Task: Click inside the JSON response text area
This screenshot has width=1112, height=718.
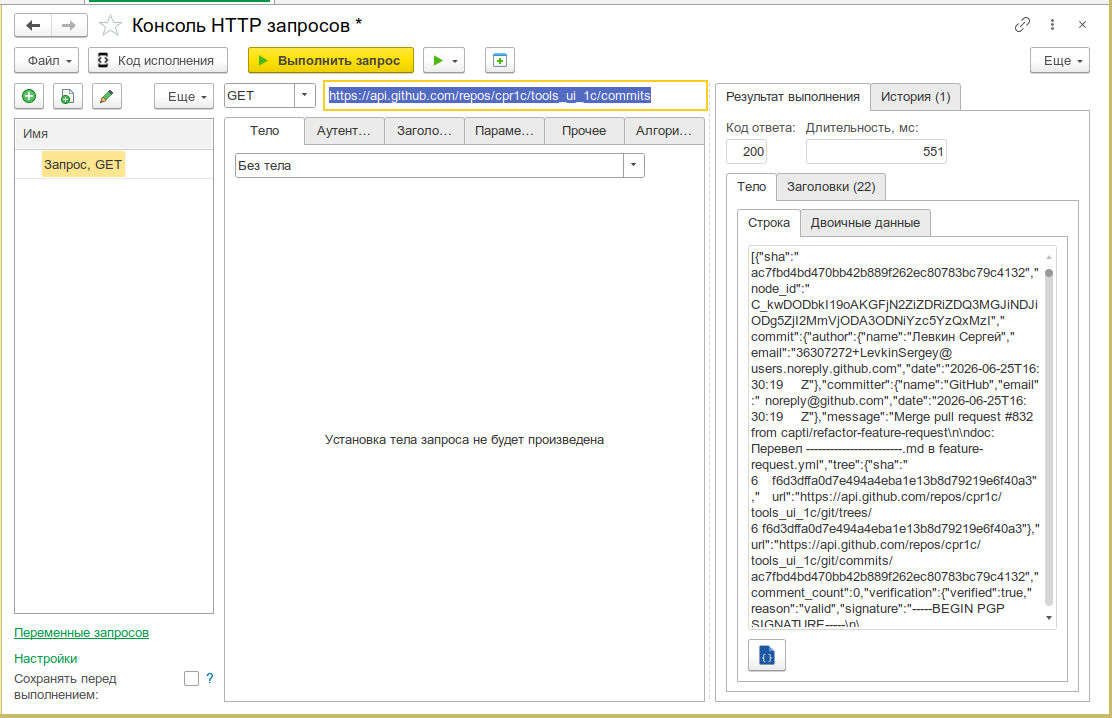Action: (895, 436)
